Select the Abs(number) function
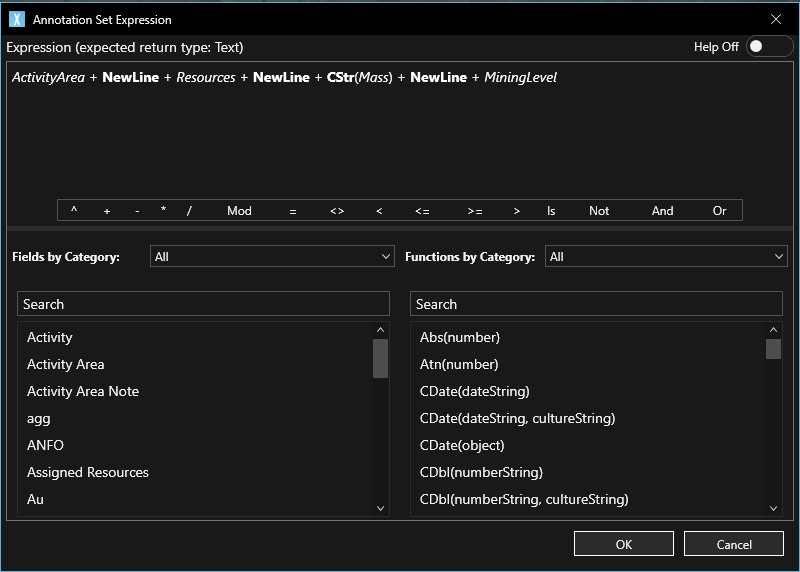 click(460, 337)
